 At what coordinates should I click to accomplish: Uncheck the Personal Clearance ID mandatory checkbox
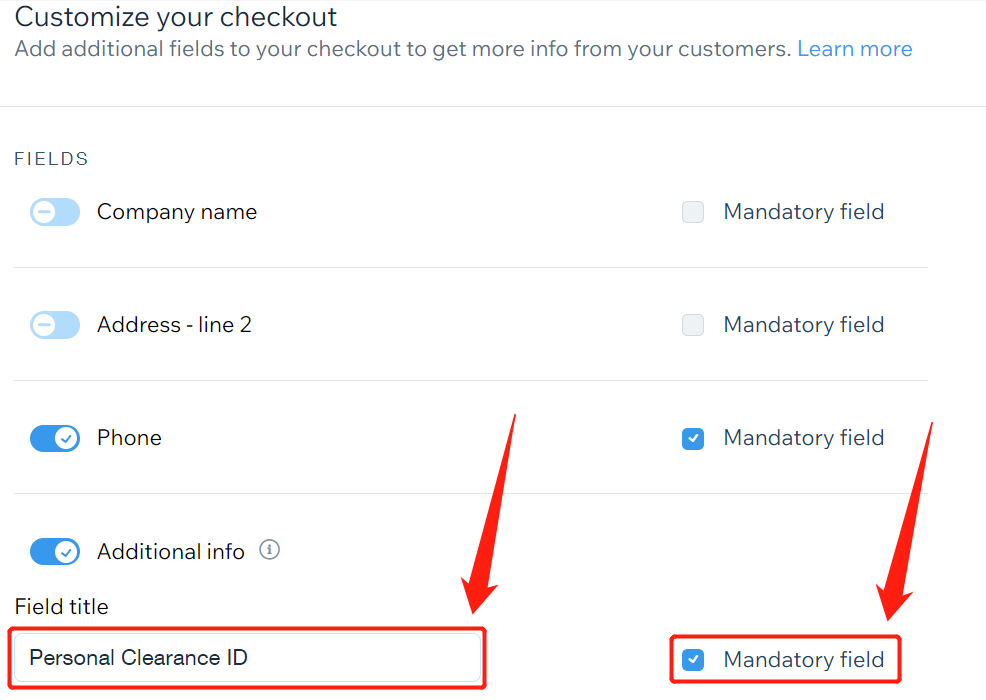coord(693,660)
